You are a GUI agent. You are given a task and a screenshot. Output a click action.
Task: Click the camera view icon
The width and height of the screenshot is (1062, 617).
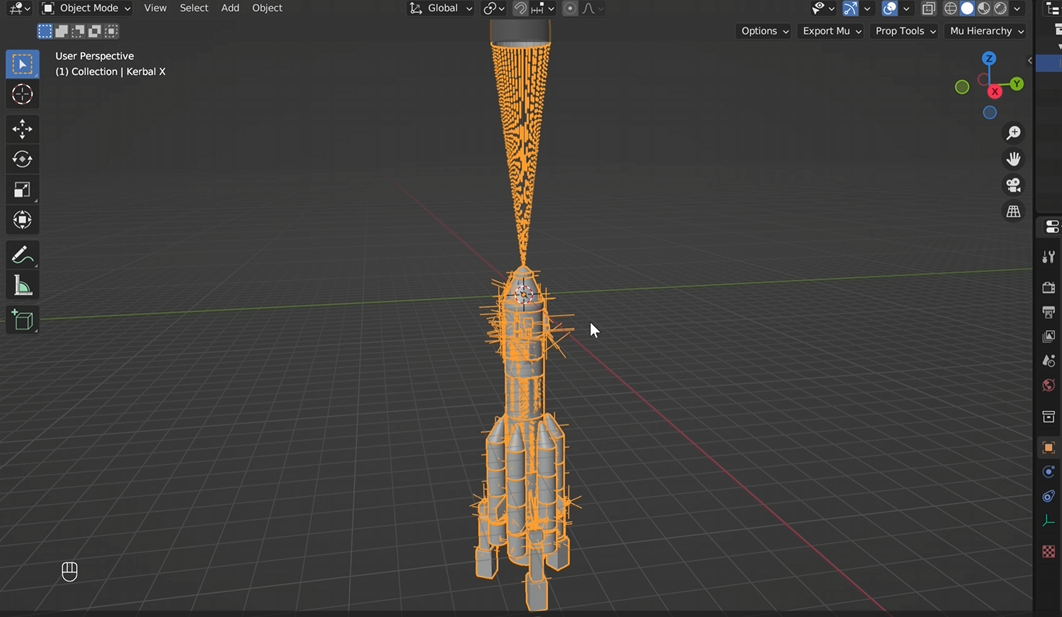pos(1013,186)
